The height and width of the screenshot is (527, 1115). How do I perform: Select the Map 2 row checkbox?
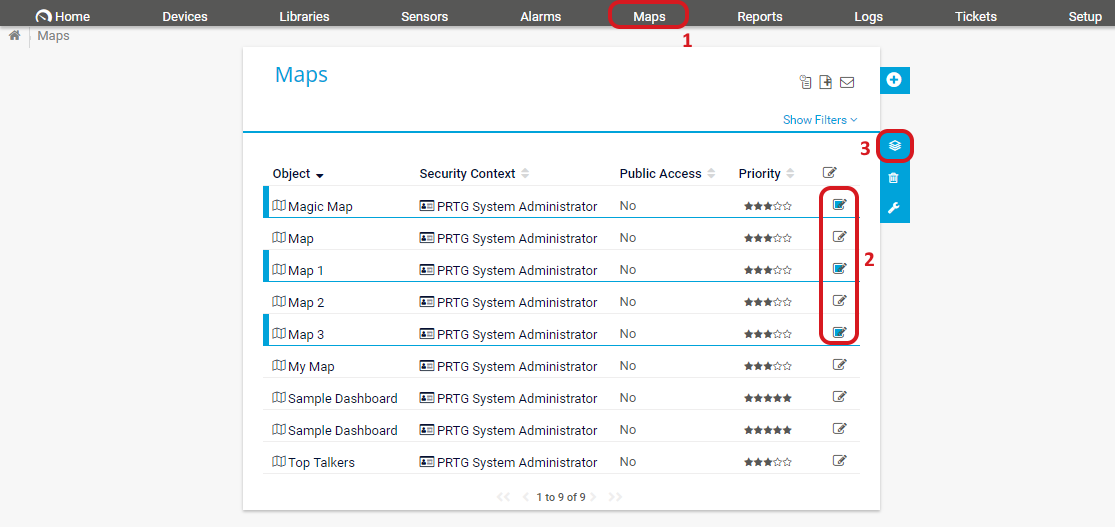[840, 301]
